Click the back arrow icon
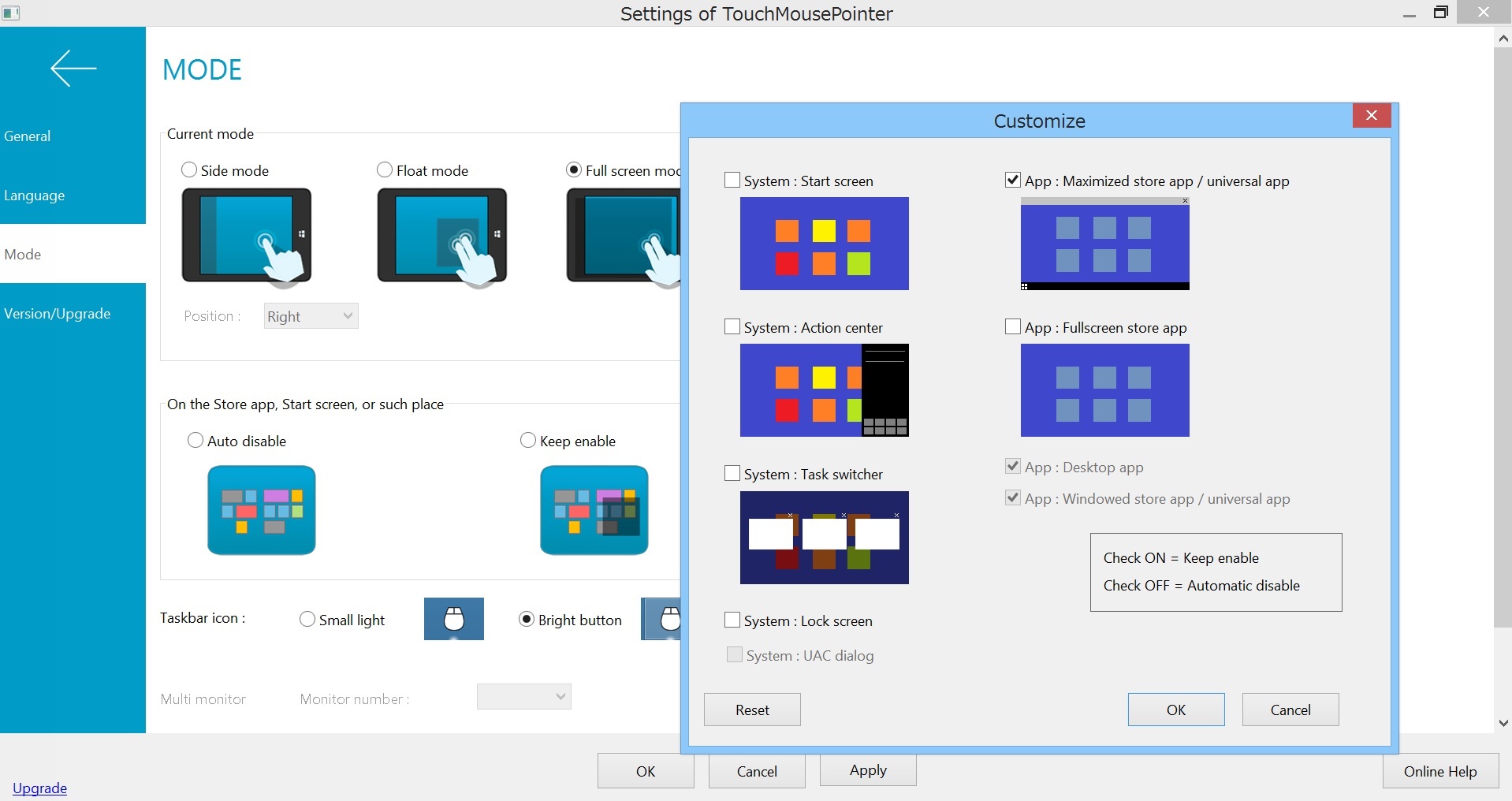 73,69
